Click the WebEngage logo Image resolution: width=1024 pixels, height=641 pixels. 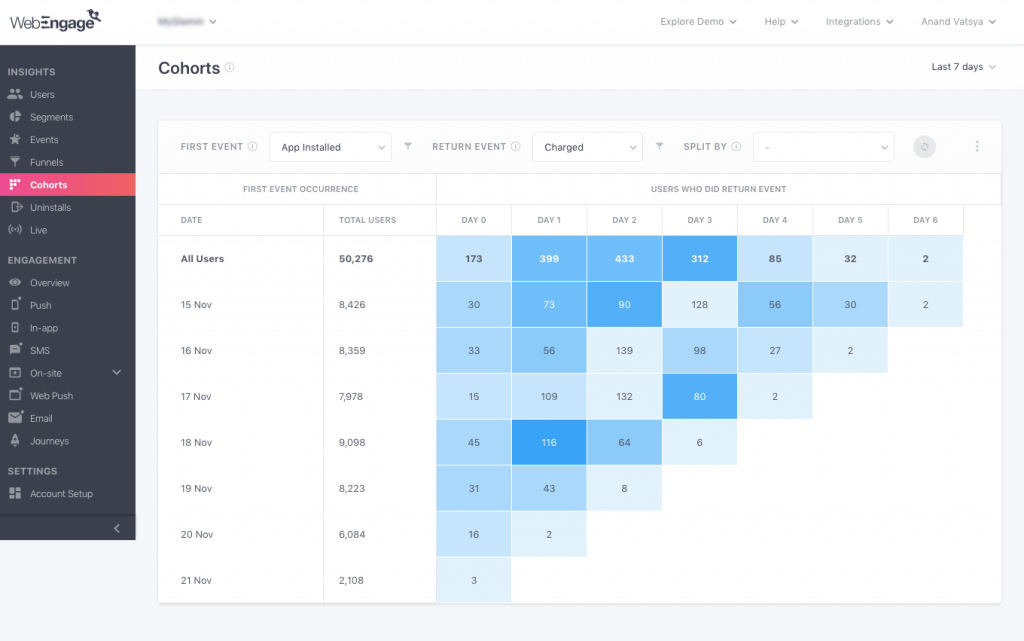(55, 19)
